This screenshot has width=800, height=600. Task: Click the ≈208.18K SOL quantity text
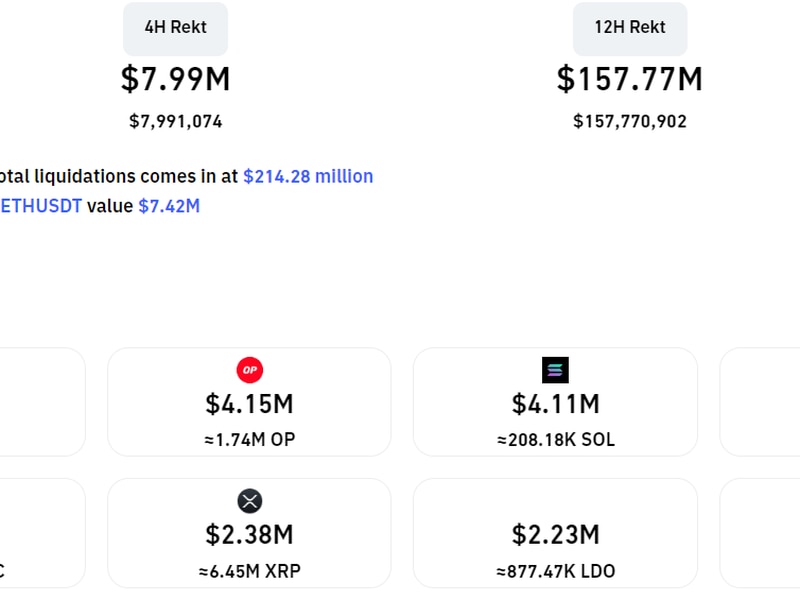point(555,439)
